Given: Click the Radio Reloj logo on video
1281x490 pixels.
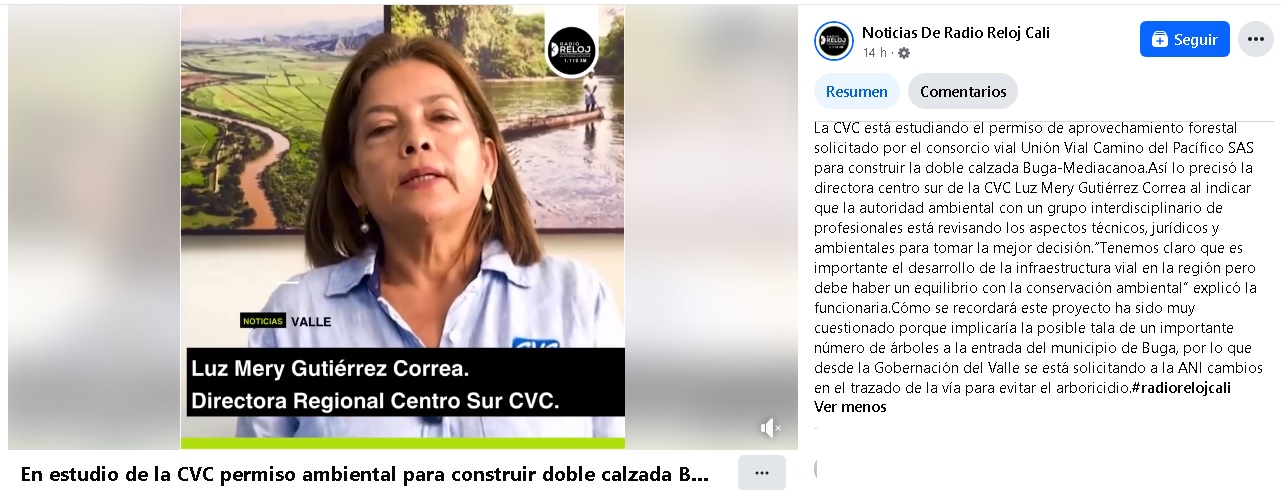Looking at the screenshot, I should [571, 50].
